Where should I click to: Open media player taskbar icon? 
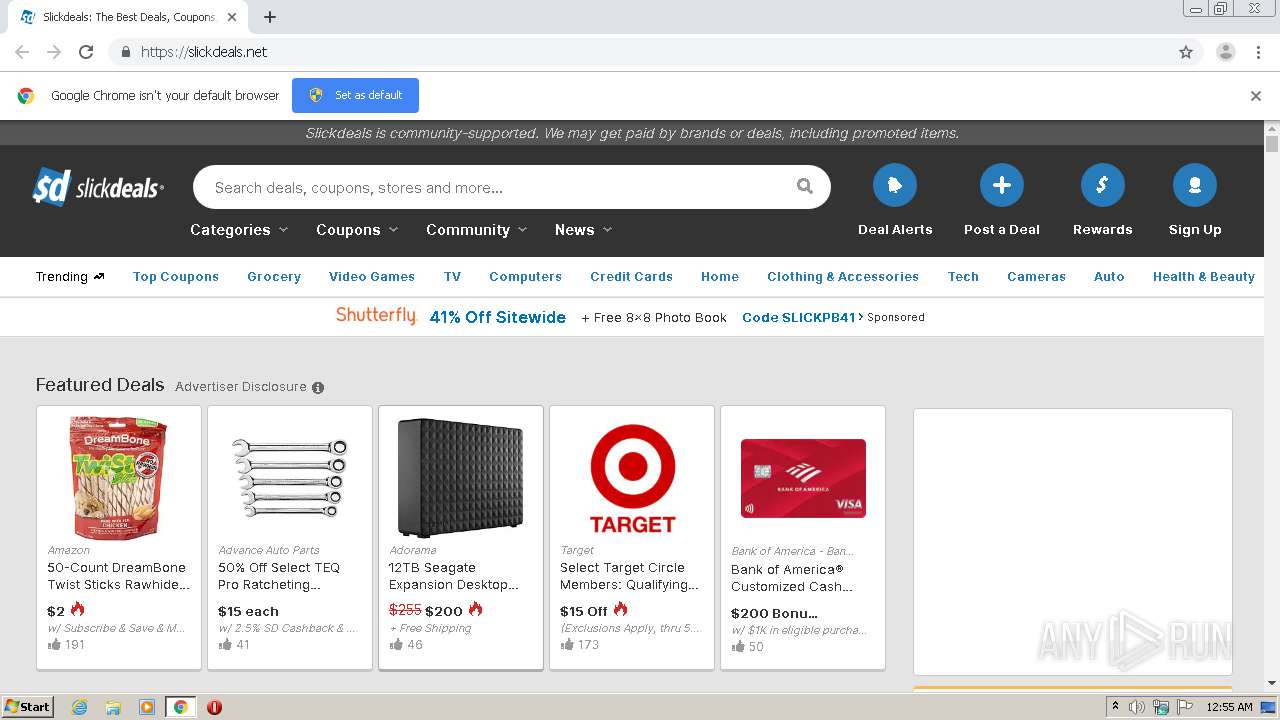pos(147,707)
